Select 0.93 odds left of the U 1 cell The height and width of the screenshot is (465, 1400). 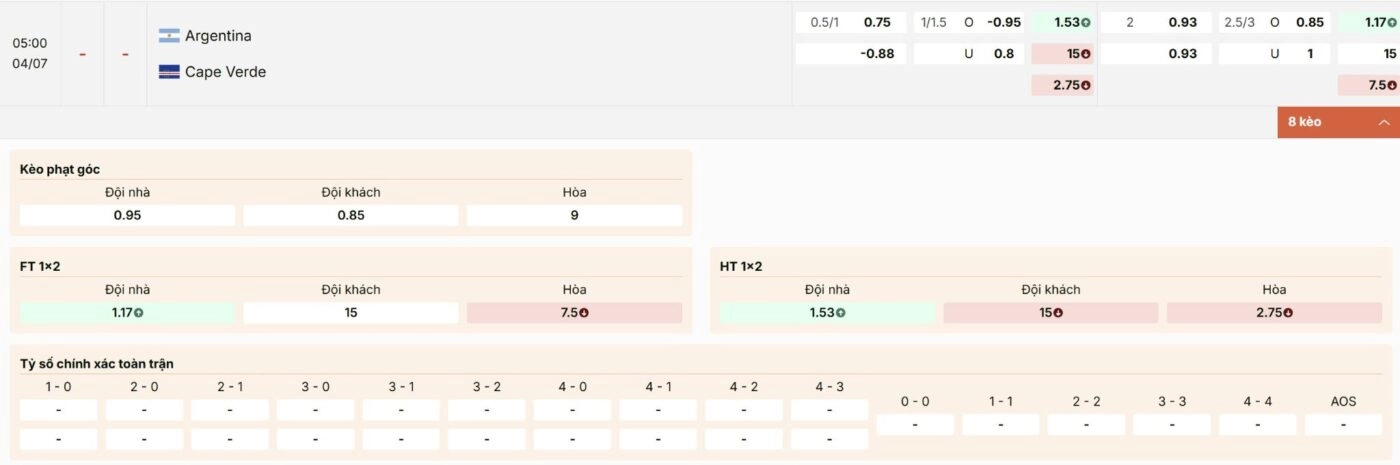click(x=1156, y=54)
